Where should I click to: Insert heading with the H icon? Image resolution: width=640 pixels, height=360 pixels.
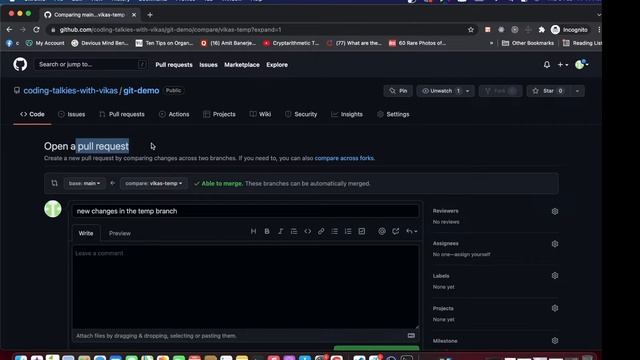[253, 231]
